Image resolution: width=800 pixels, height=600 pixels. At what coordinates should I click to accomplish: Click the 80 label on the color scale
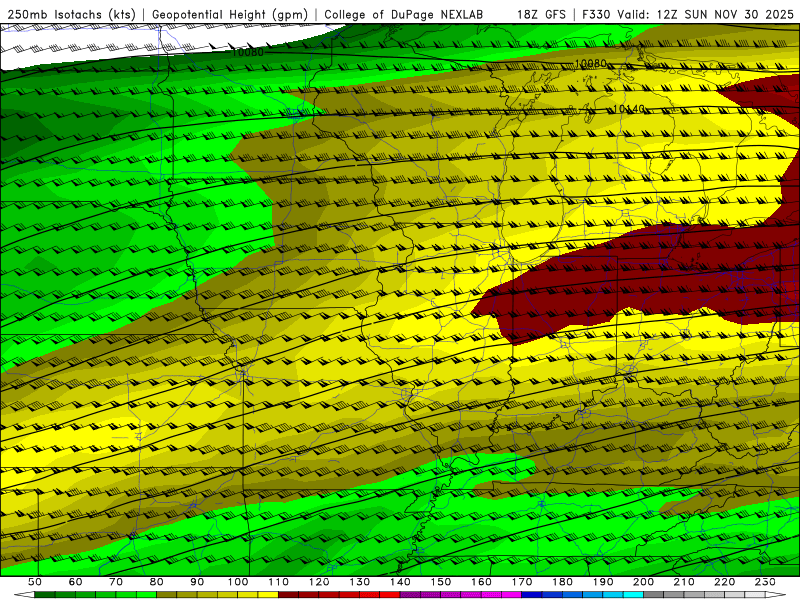click(x=156, y=582)
